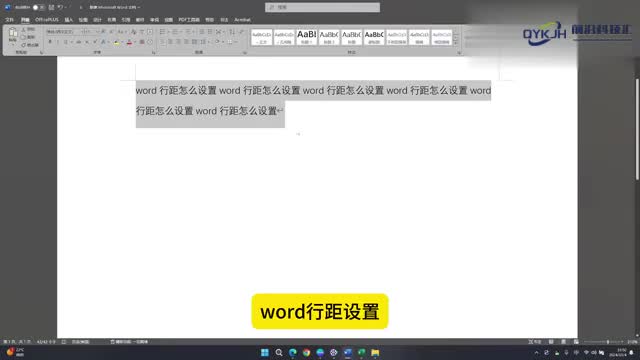Click the Center alignment icon
Viewport: 640px width, 360px height.
(170, 42)
